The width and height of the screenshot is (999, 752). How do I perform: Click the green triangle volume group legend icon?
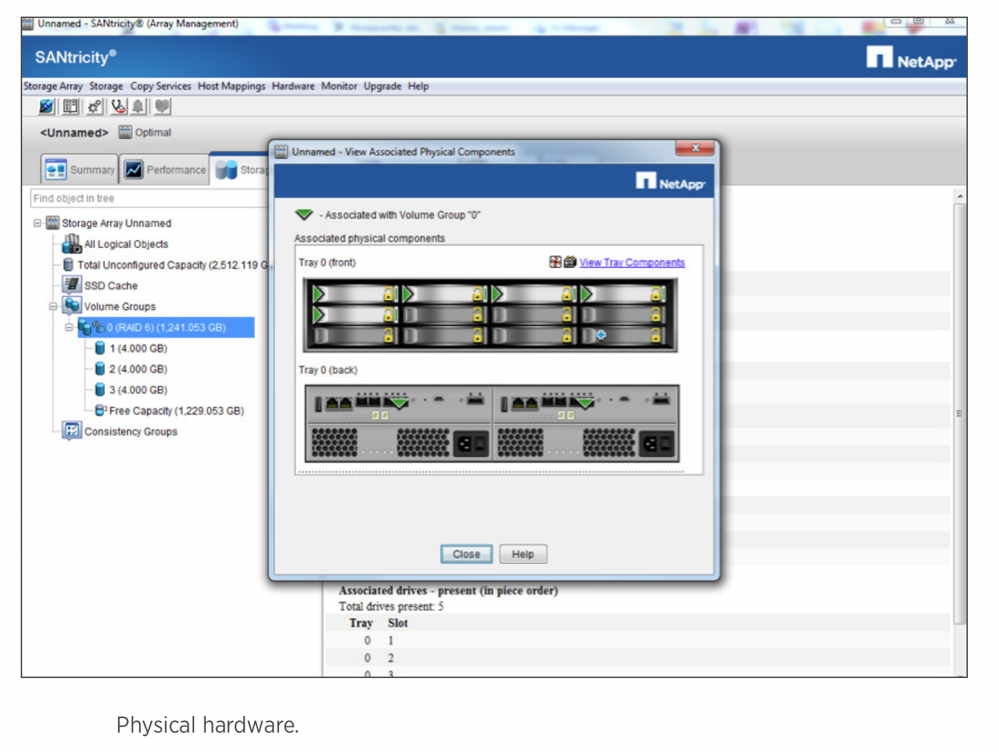tap(304, 215)
